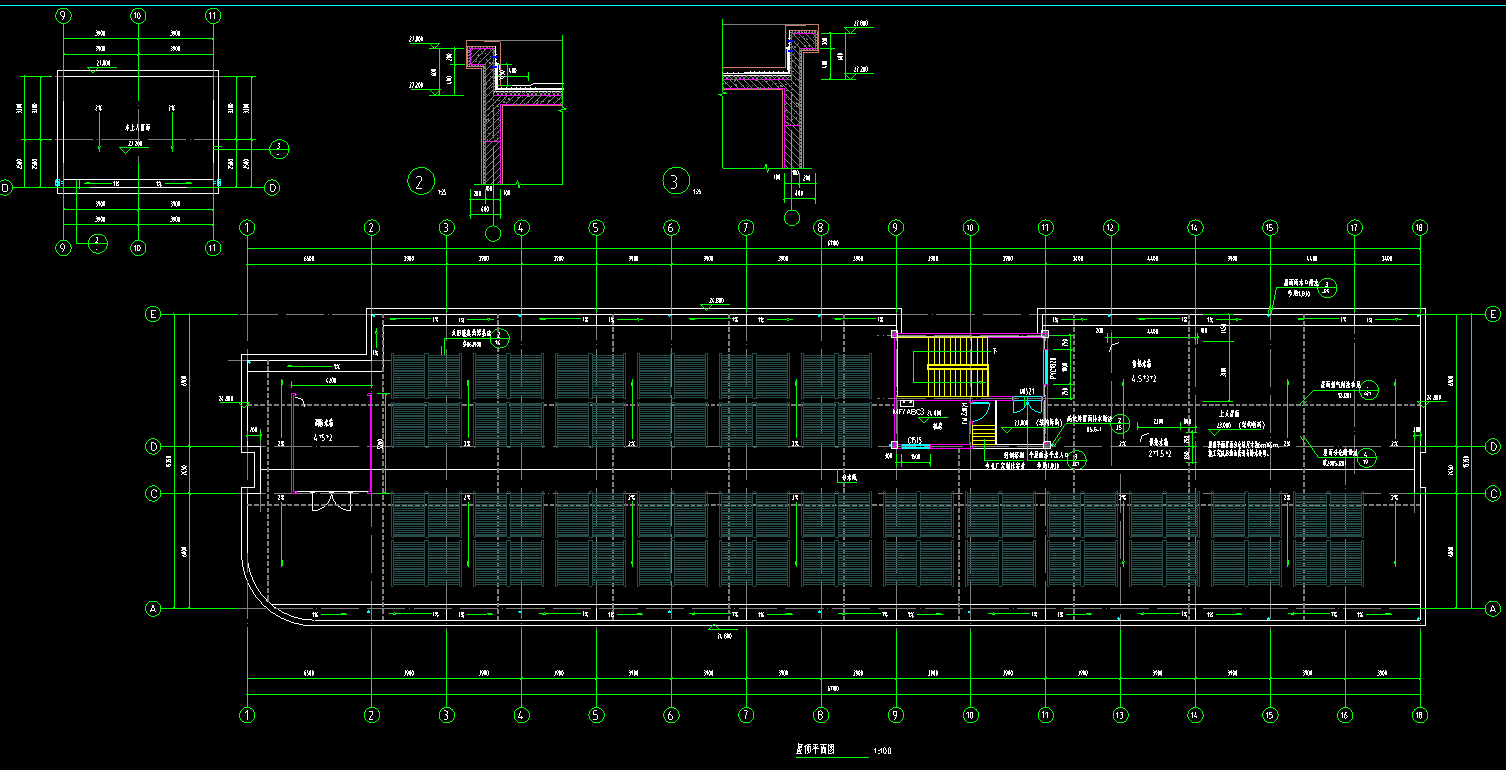Select the 2*1.5*2 tank dimension text
Viewport: 1506px width, 770px height.
coord(1159,452)
